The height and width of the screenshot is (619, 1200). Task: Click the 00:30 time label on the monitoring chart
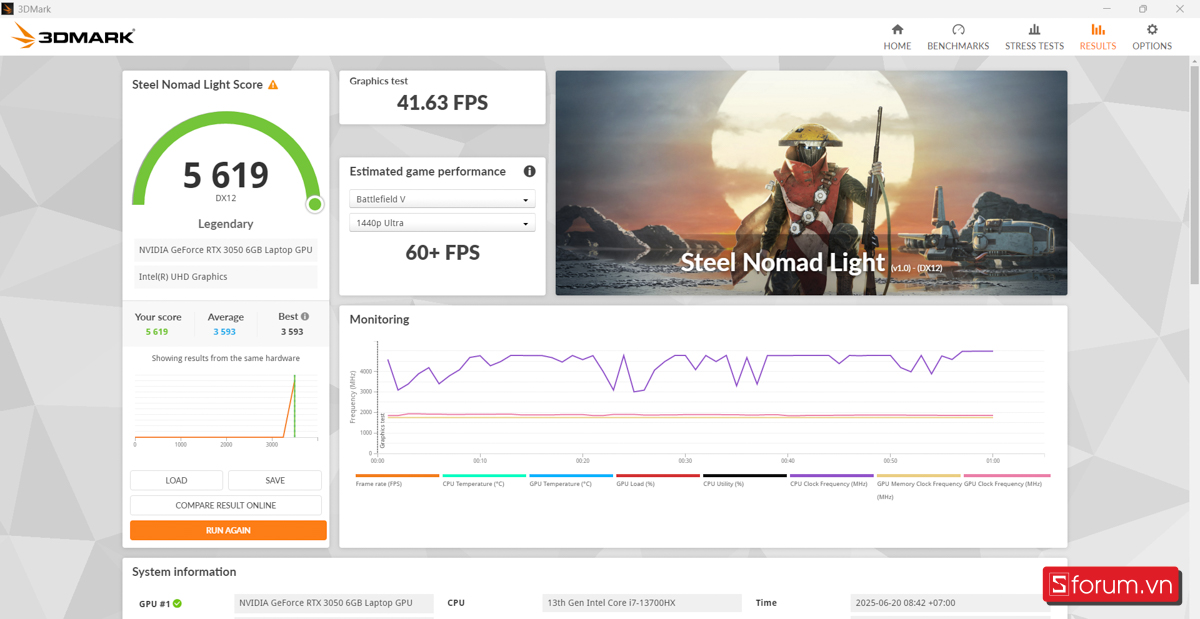pos(685,461)
